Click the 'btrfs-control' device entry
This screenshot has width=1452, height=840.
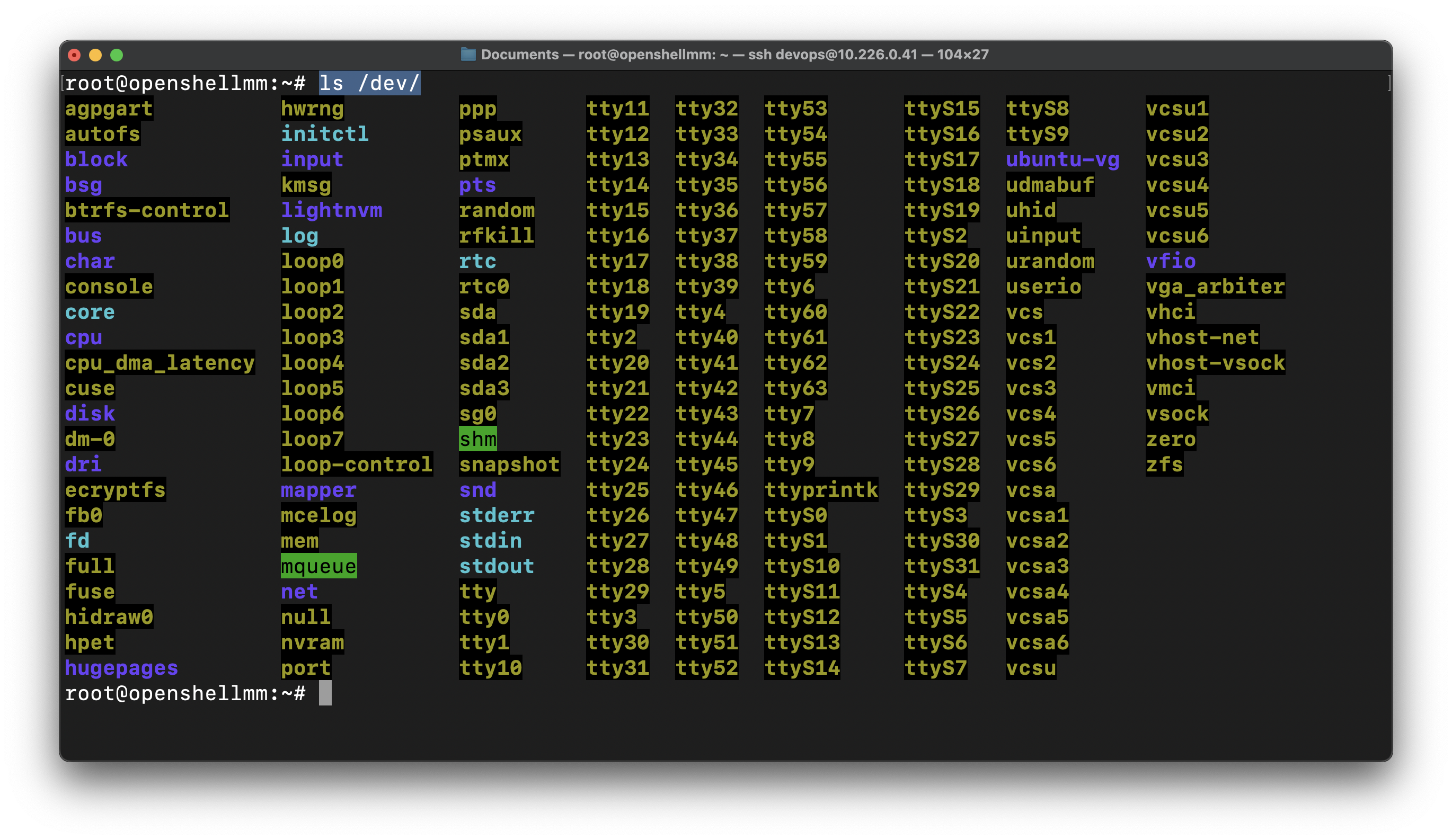[x=147, y=210]
